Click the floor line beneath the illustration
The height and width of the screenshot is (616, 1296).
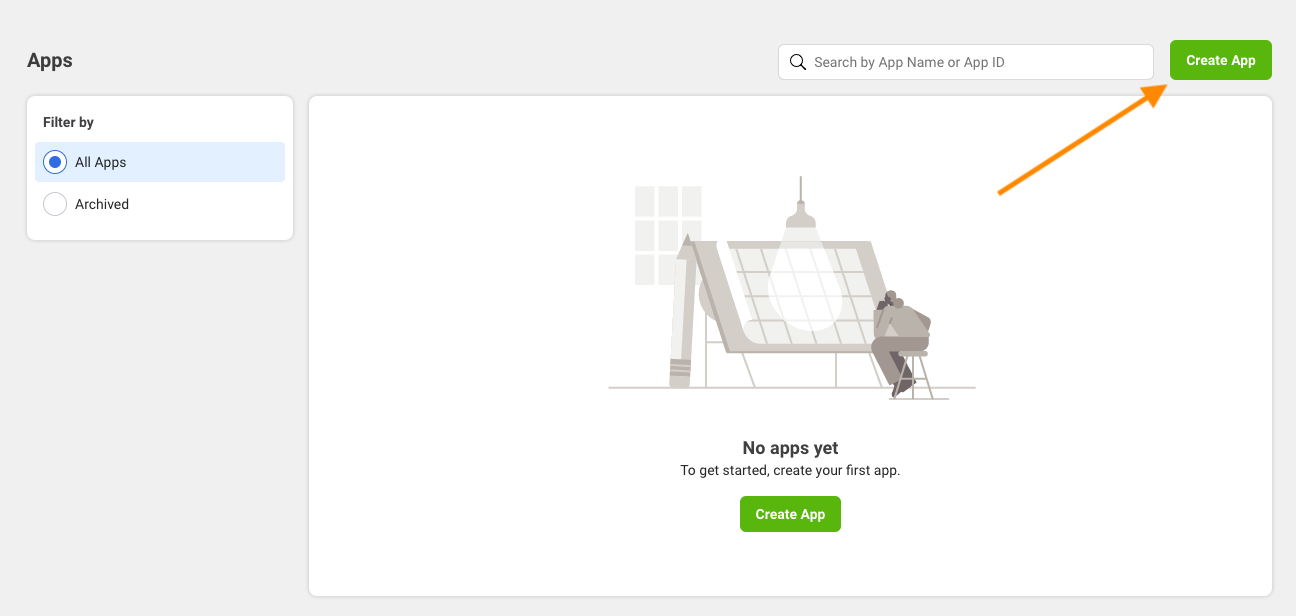point(792,388)
